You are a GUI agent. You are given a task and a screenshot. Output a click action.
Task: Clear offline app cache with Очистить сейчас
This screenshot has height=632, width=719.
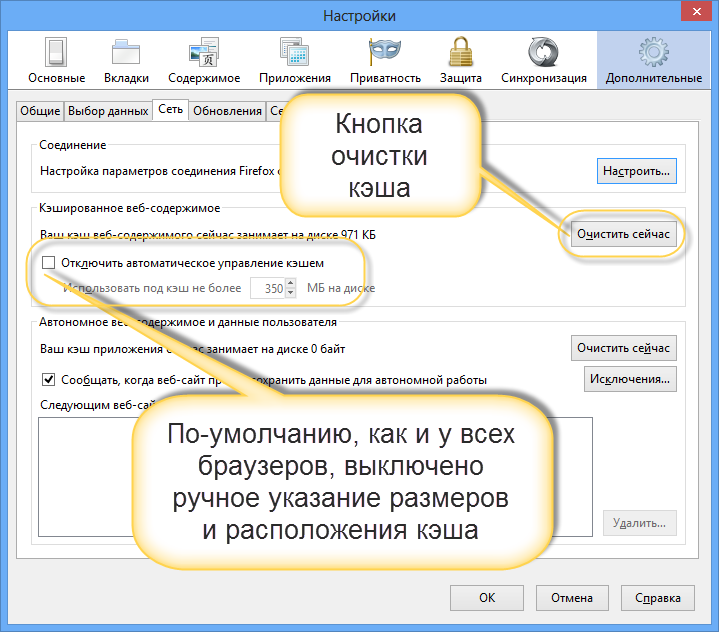tap(624, 348)
